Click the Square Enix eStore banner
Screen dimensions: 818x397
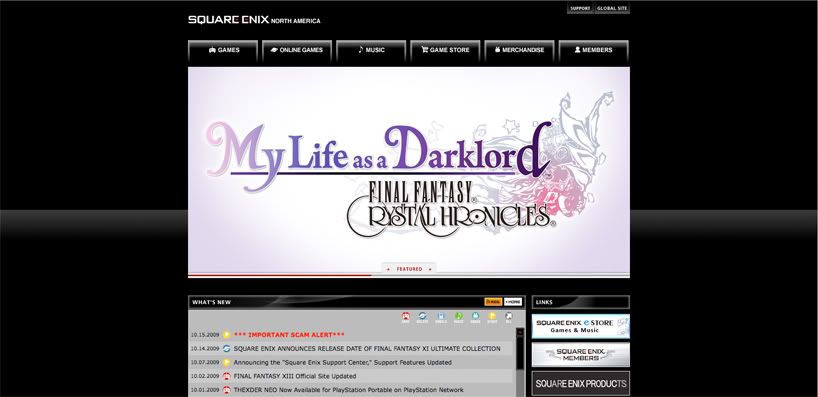pos(581,327)
